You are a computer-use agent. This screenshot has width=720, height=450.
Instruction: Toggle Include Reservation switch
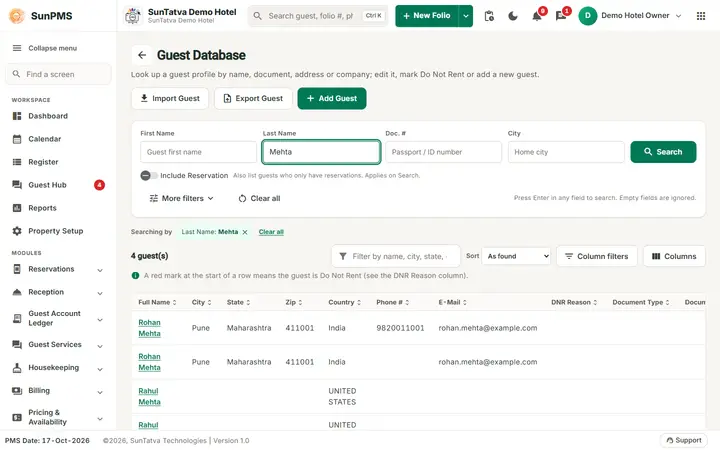(149, 175)
